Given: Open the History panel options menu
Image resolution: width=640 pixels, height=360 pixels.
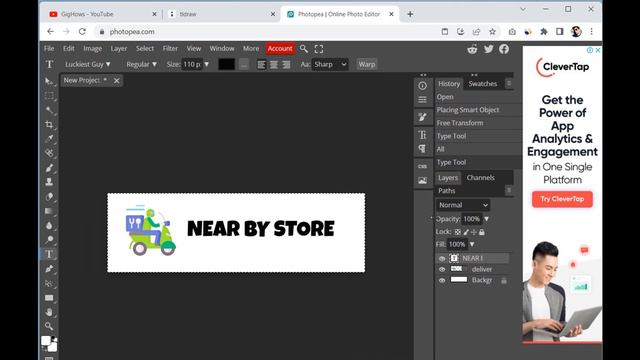Looking at the screenshot, I should [x=509, y=84].
